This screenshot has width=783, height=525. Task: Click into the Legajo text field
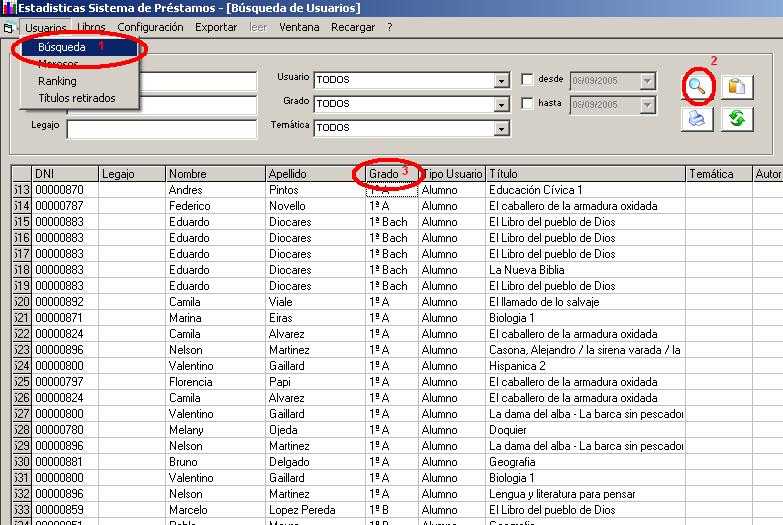tap(161, 128)
